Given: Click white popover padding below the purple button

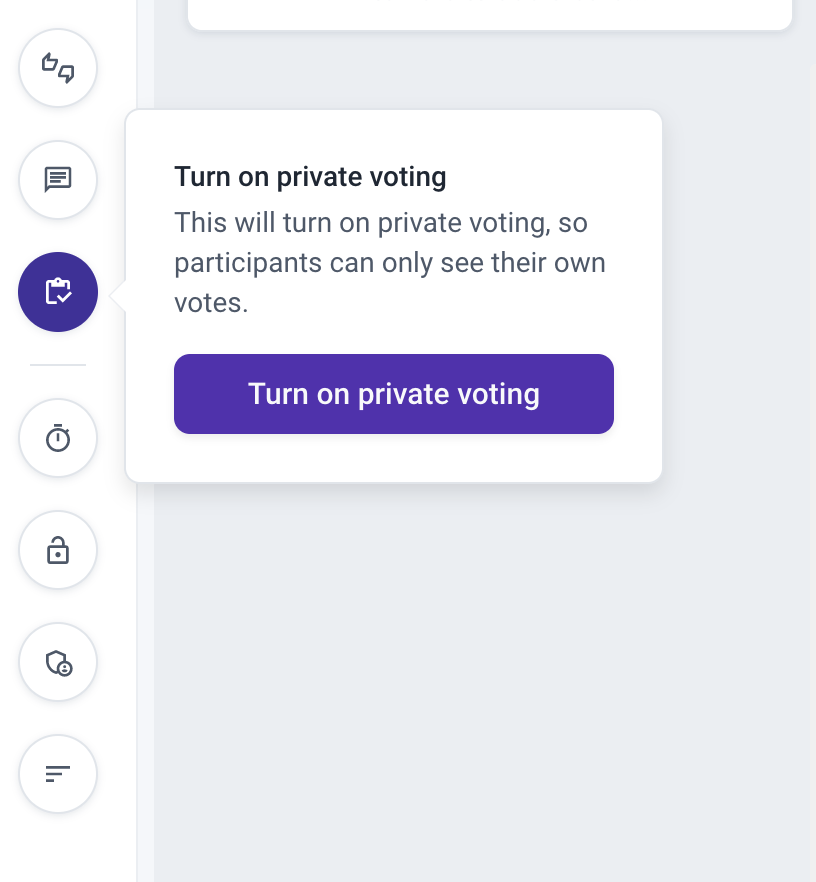Looking at the screenshot, I should click(x=394, y=457).
